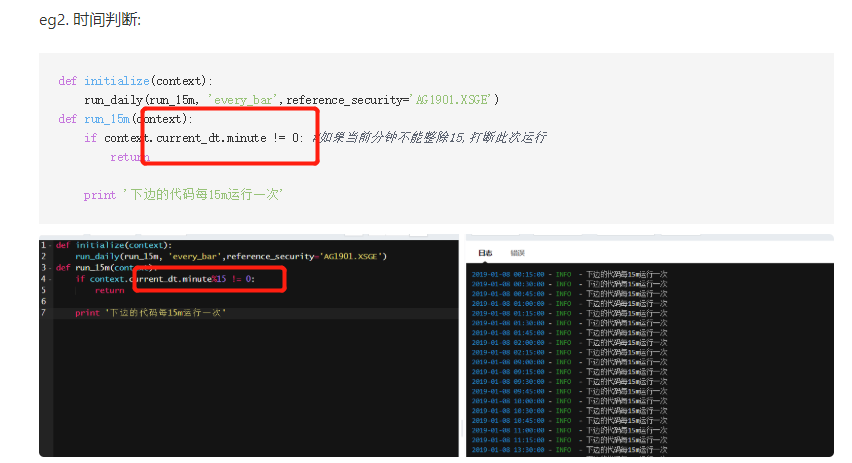Image resolution: width=852 pixels, height=463 pixels.
Task: Click the red highlight box in the dark editor
Action: tap(209, 279)
